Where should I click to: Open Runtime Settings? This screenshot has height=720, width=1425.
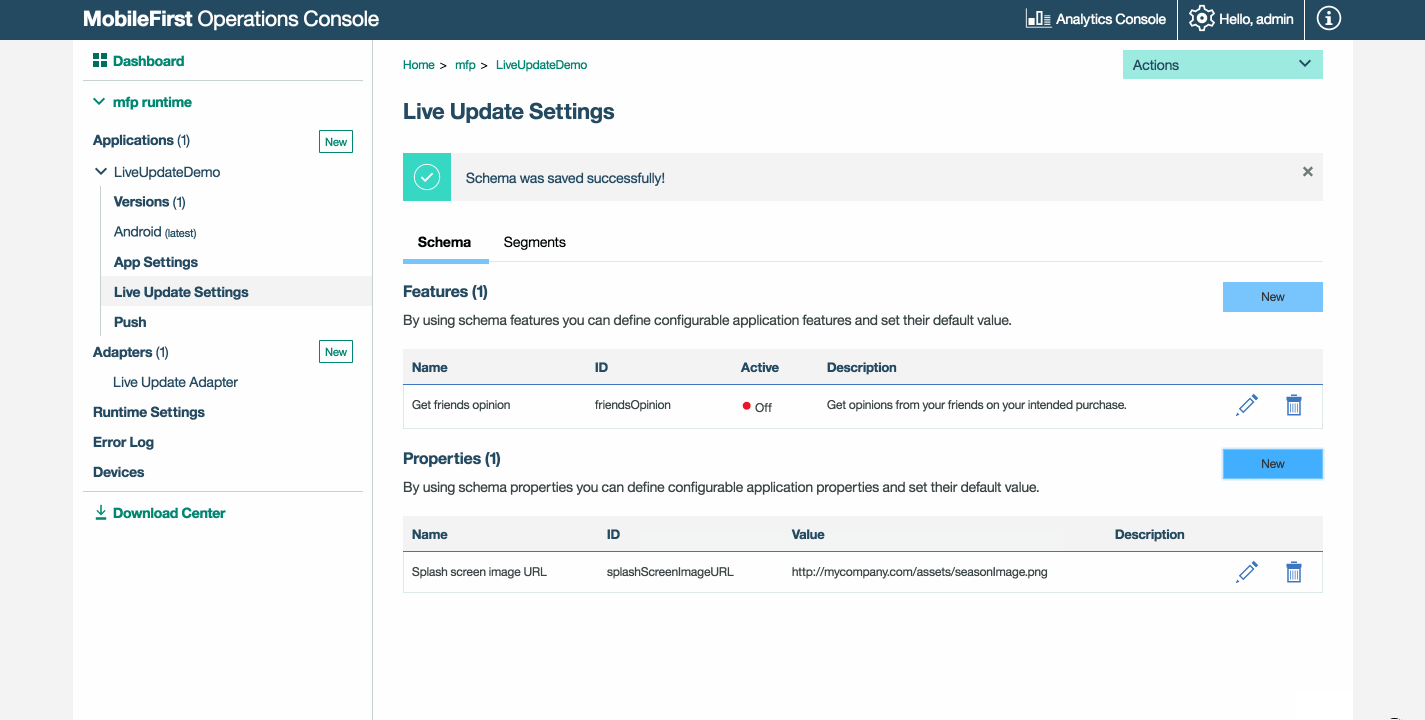(149, 412)
